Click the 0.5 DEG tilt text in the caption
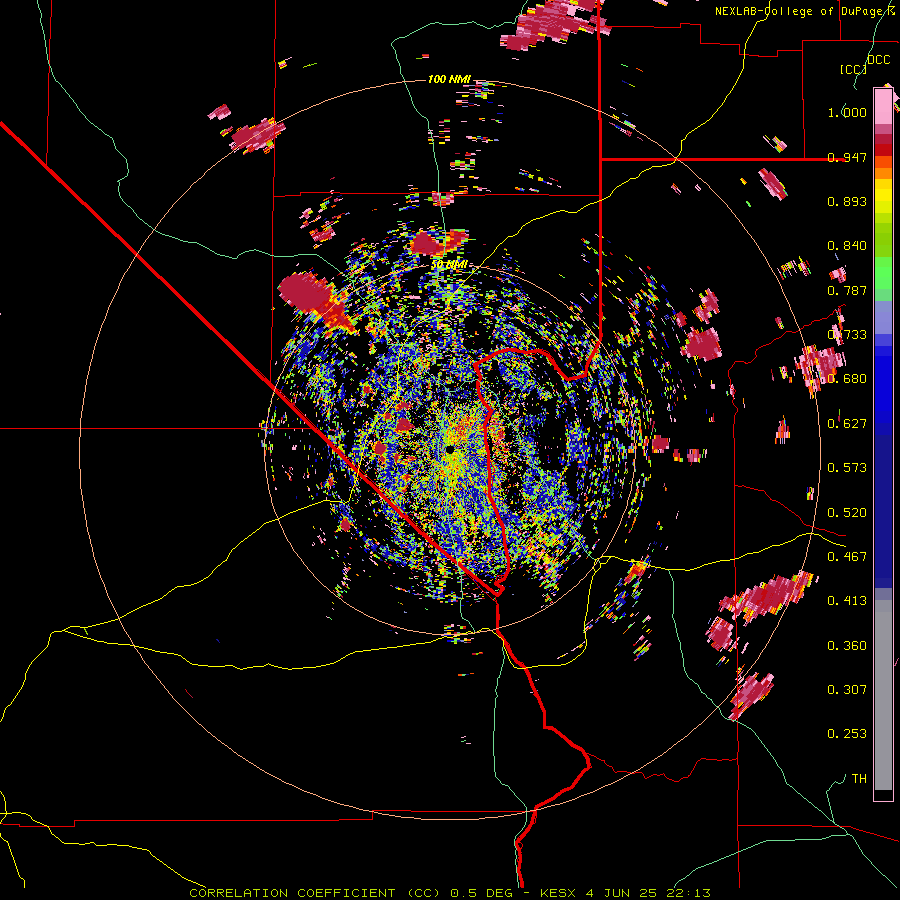Image resolution: width=900 pixels, height=900 pixels. [x=481, y=893]
